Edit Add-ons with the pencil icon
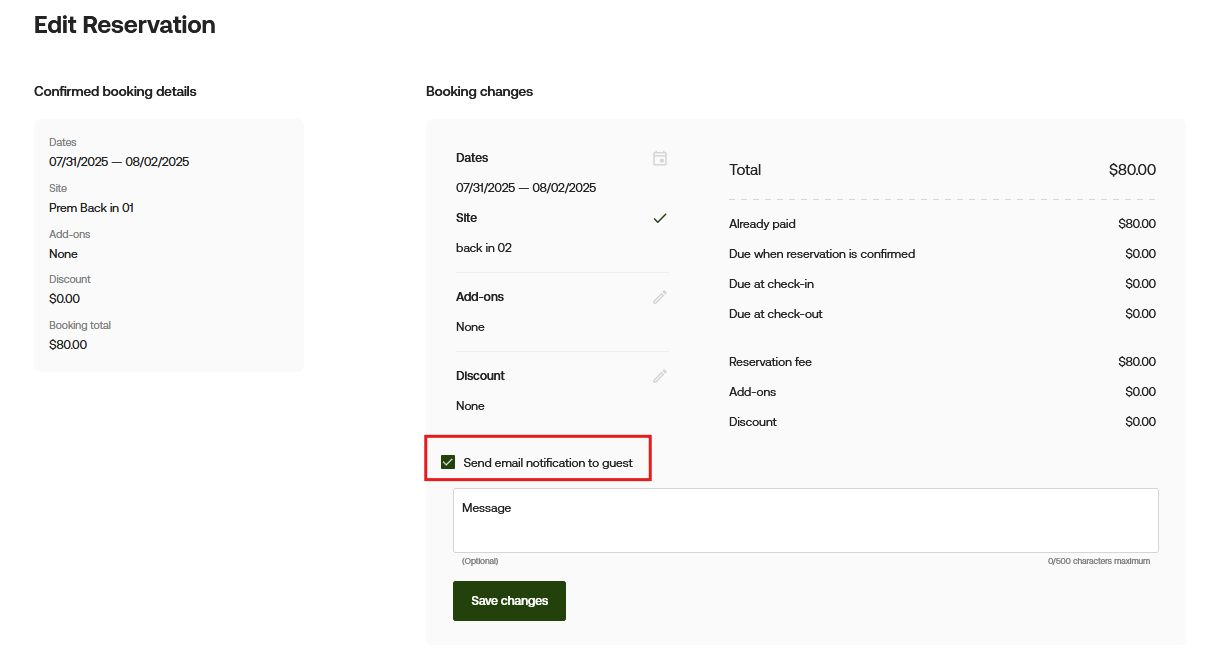The width and height of the screenshot is (1222, 670). point(660,297)
